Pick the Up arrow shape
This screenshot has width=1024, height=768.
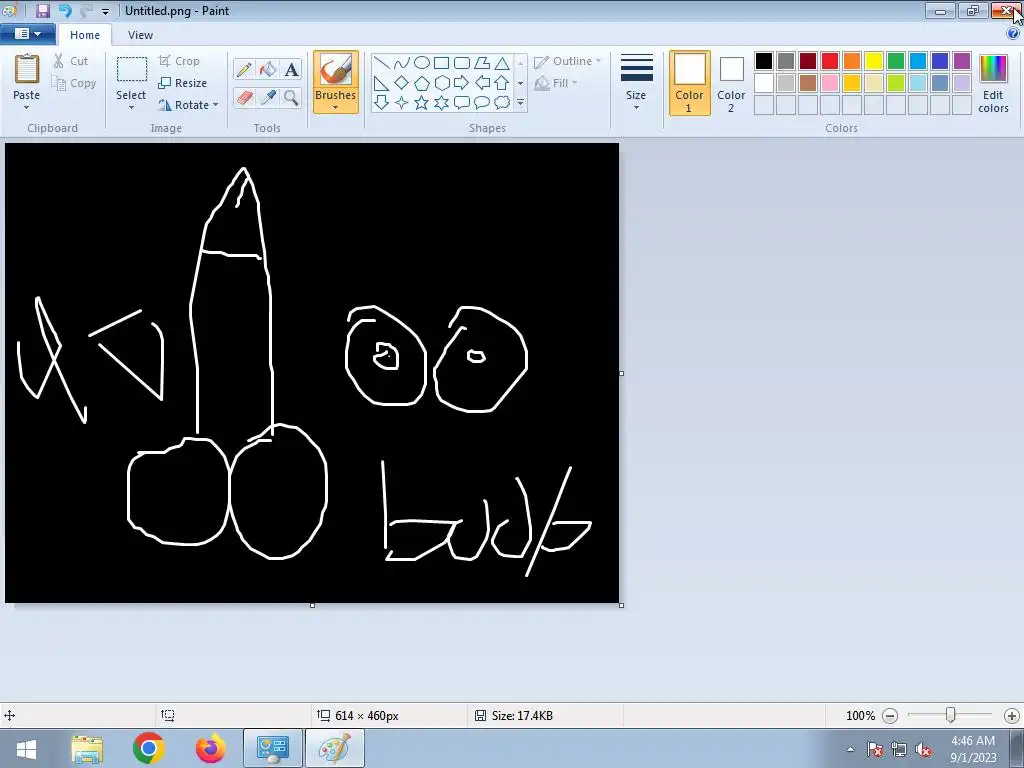point(502,83)
